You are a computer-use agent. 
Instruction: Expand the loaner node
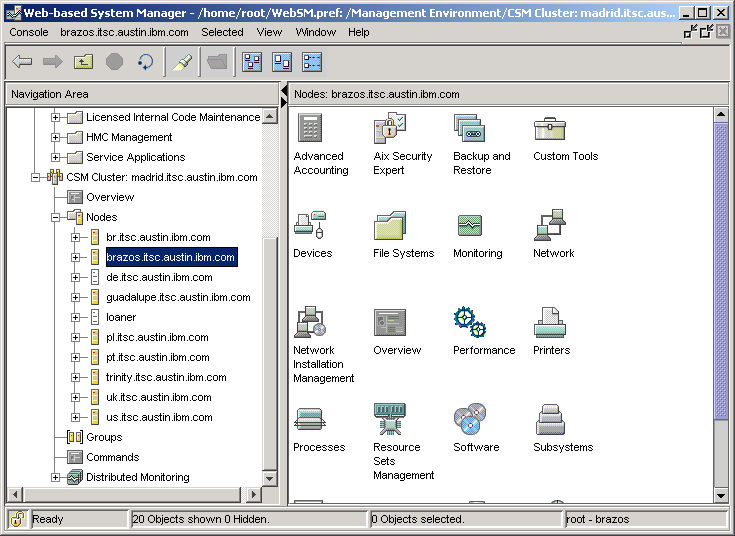click(x=75, y=317)
